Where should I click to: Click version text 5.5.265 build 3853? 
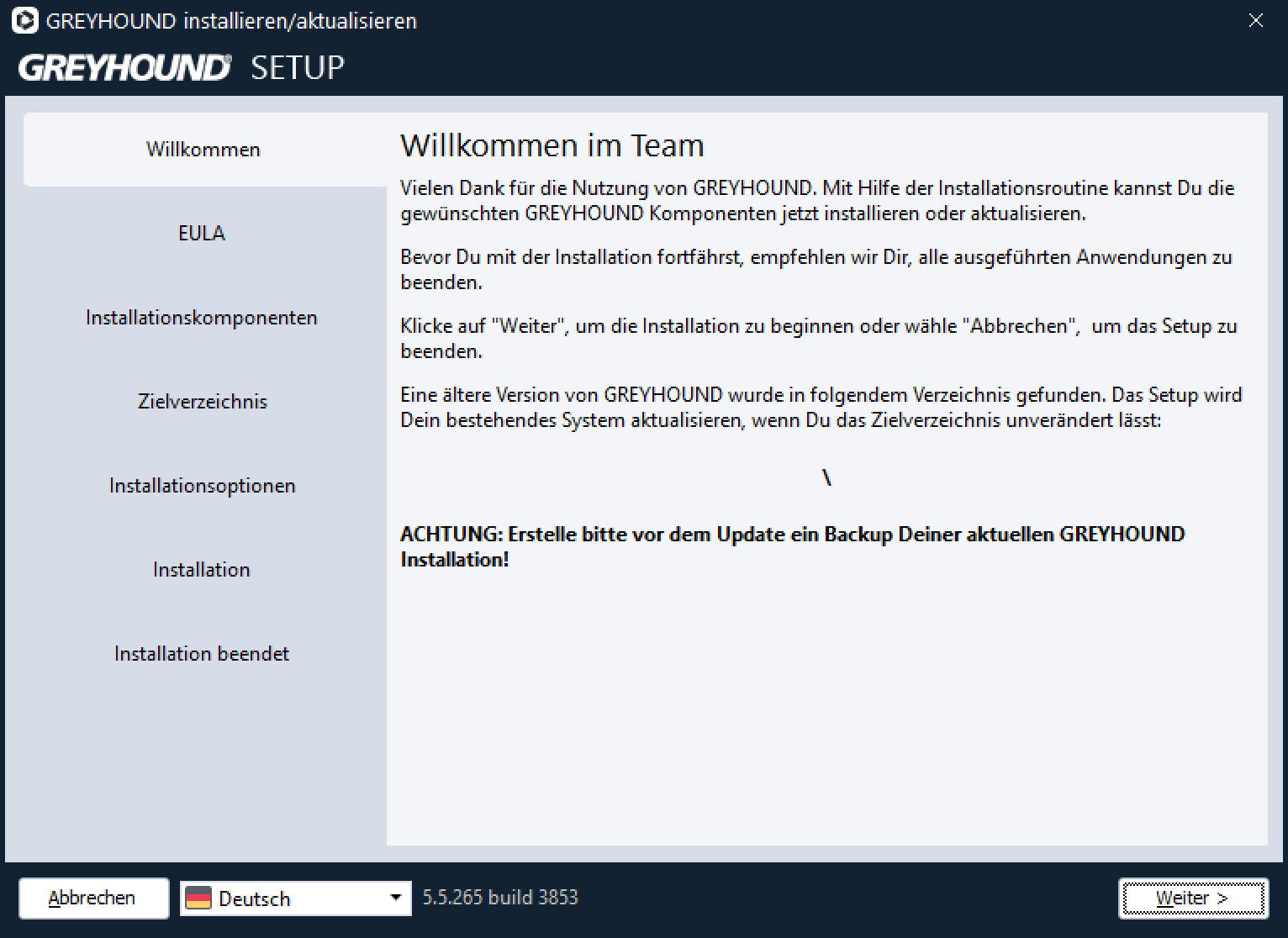tap(500, 898)
